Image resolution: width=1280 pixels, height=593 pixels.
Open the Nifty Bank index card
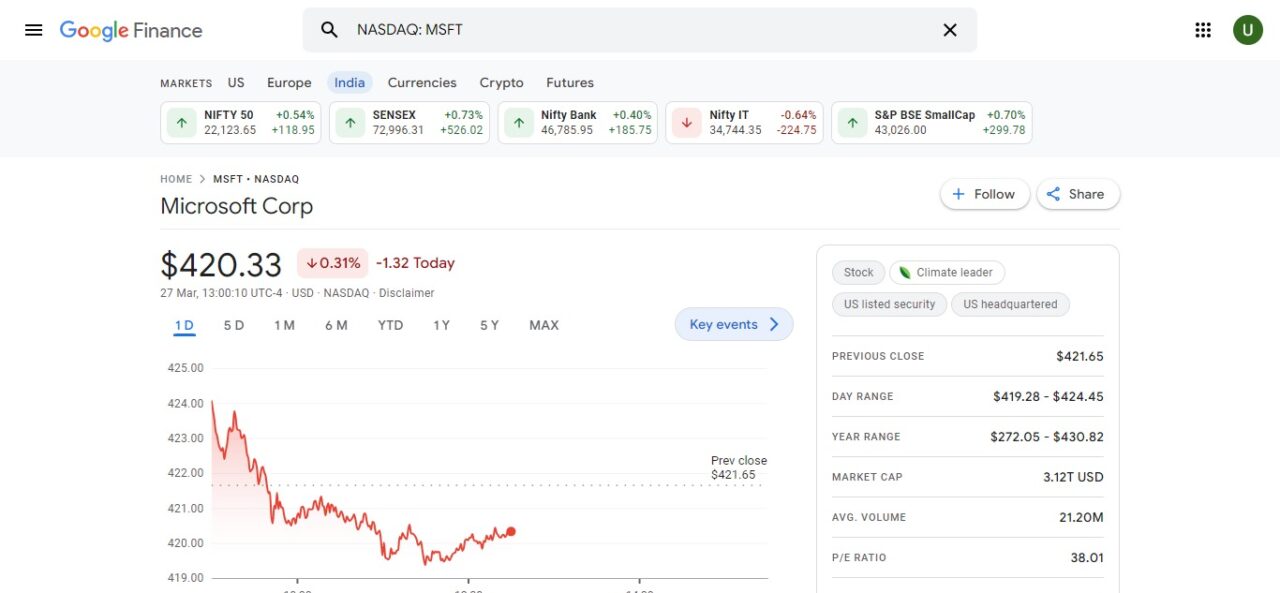pos(578,123)
